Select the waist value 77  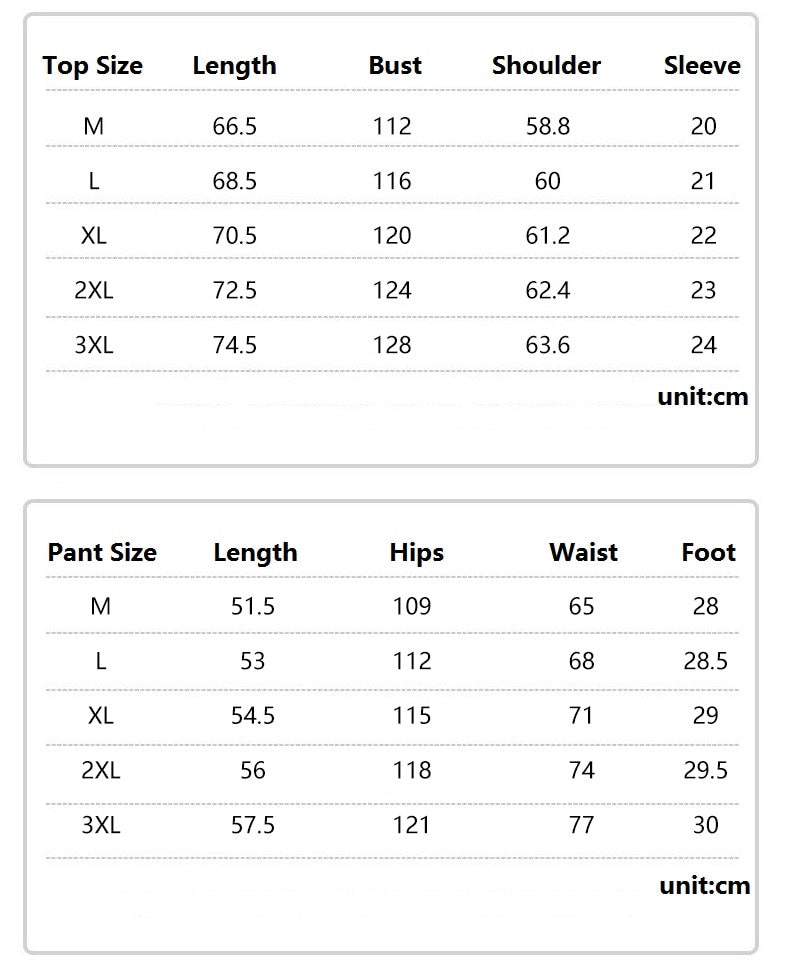(x=581, y=825)
